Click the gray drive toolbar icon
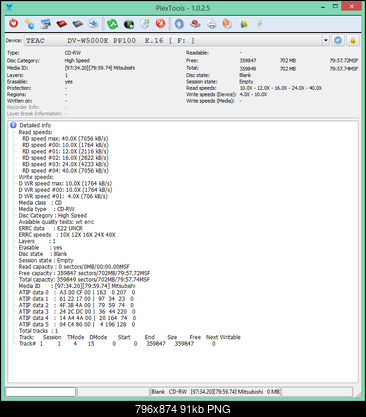This screenshot has width=366, height=417. [78, 24]
